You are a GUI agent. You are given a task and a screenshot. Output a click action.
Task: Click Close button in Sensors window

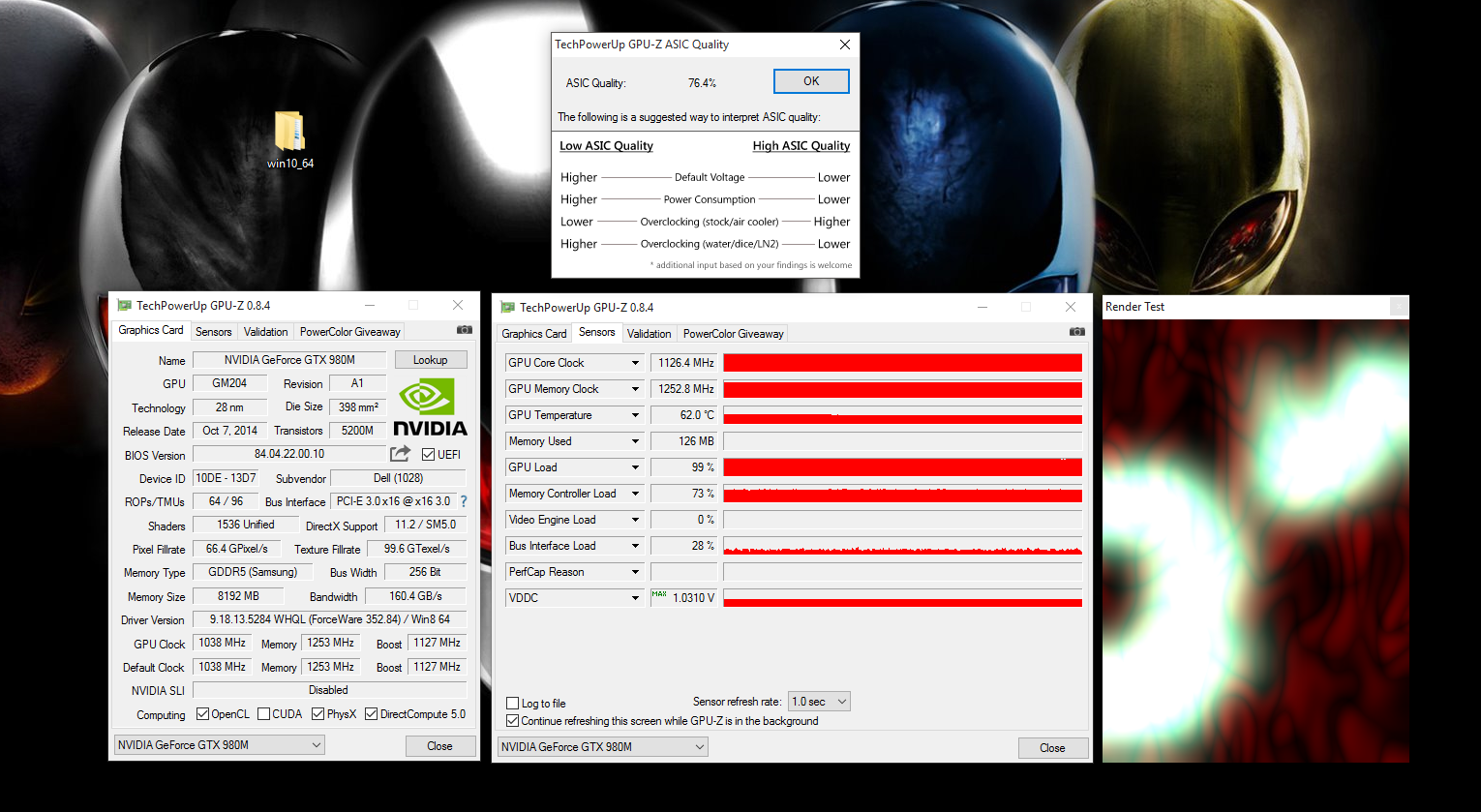(1052, 748)
